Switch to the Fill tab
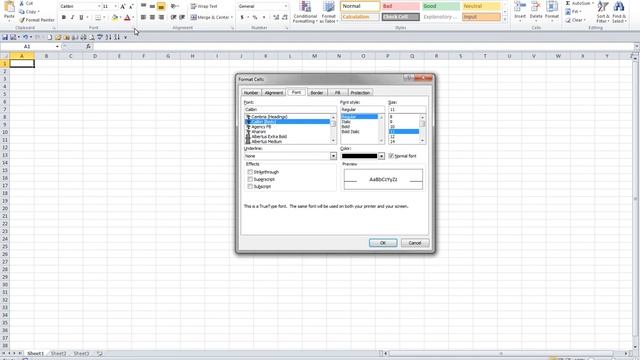The image size is (640, 360). click(337, 93)
